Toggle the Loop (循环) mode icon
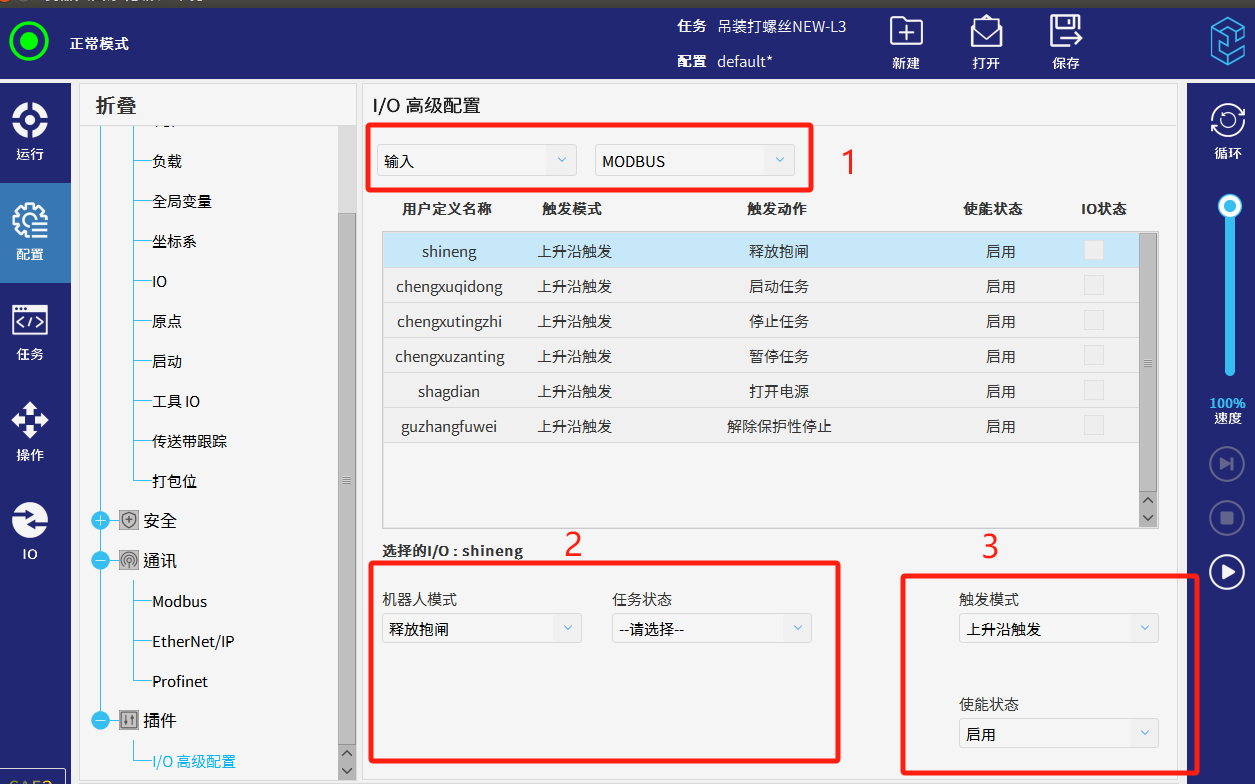1255x784 pixels. click(x=1227, y=122)
